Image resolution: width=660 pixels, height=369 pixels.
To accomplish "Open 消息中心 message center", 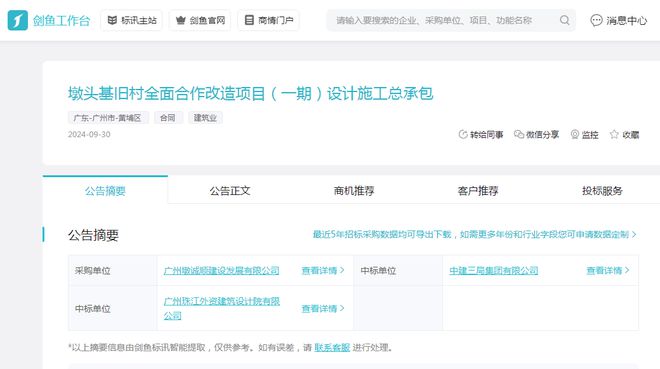I will click(618, 20).
